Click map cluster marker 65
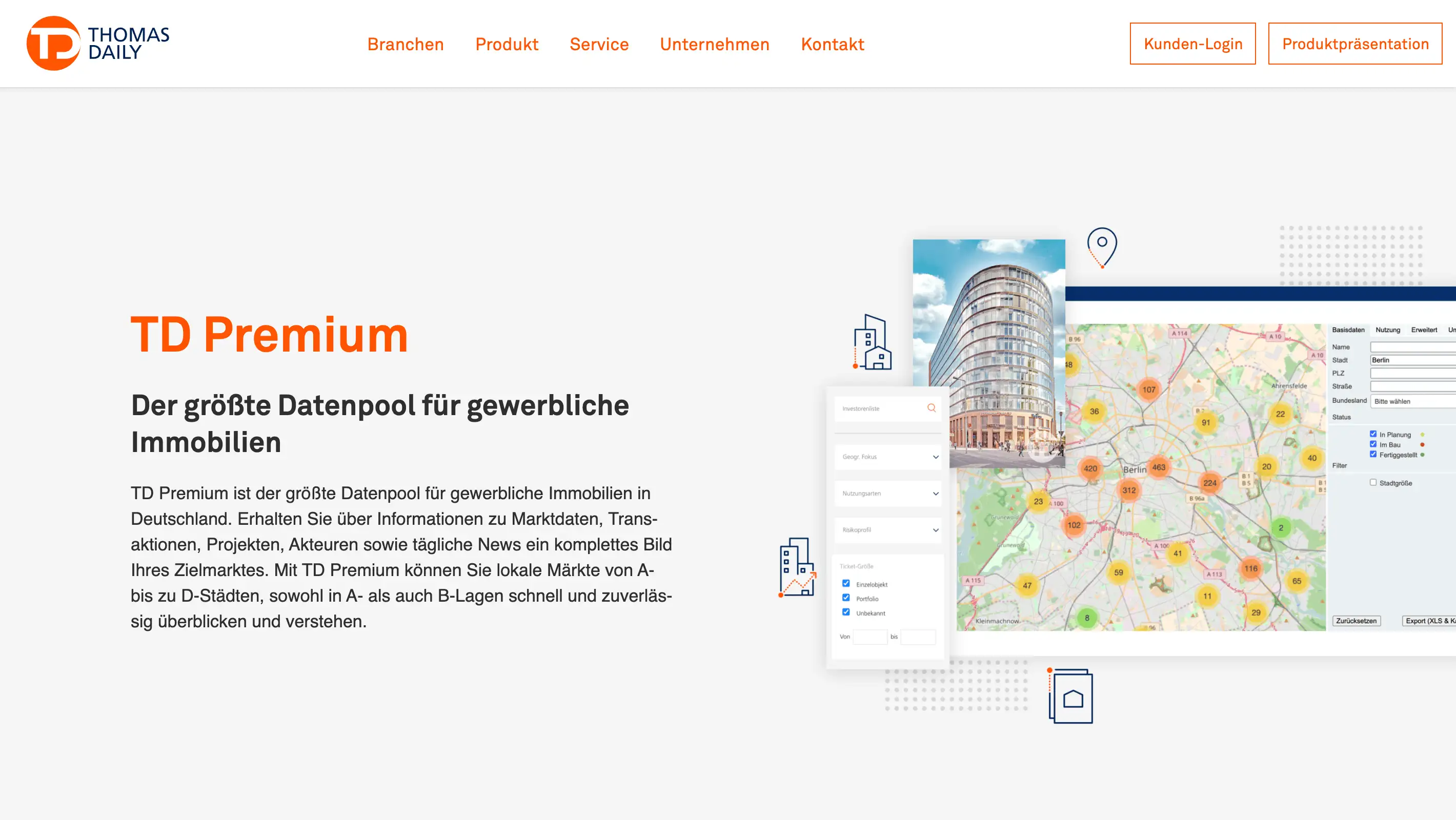This screenshot has height=820, width=1456. pos(1297,581)
